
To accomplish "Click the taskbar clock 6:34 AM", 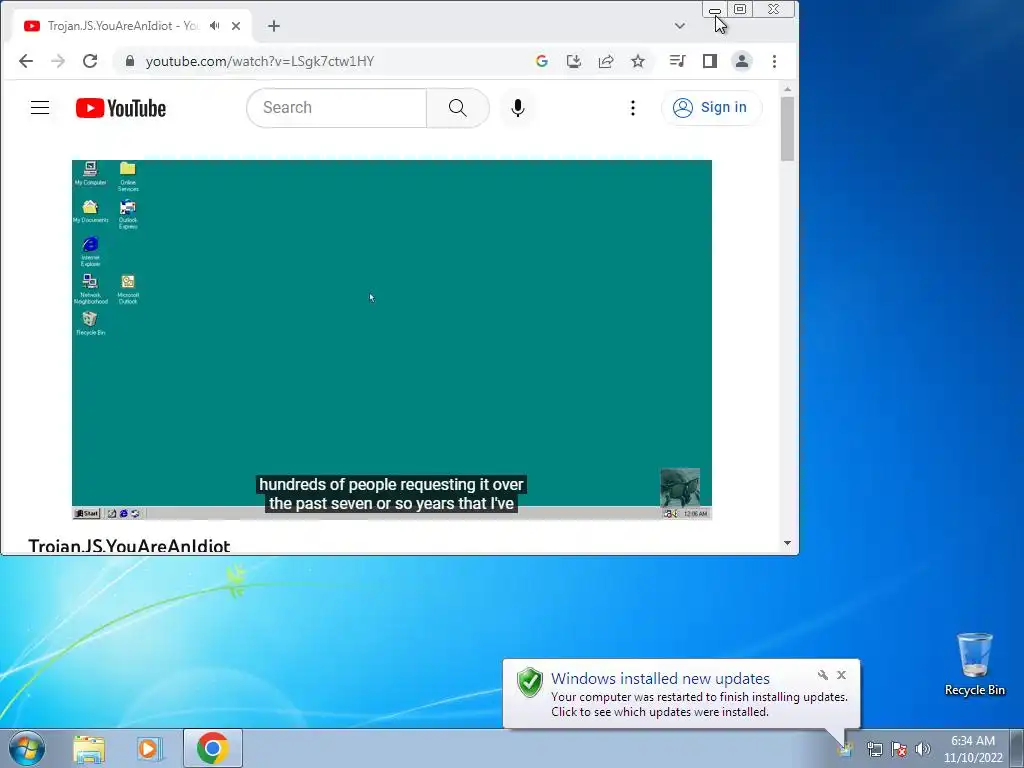I will tap(972, 749).
